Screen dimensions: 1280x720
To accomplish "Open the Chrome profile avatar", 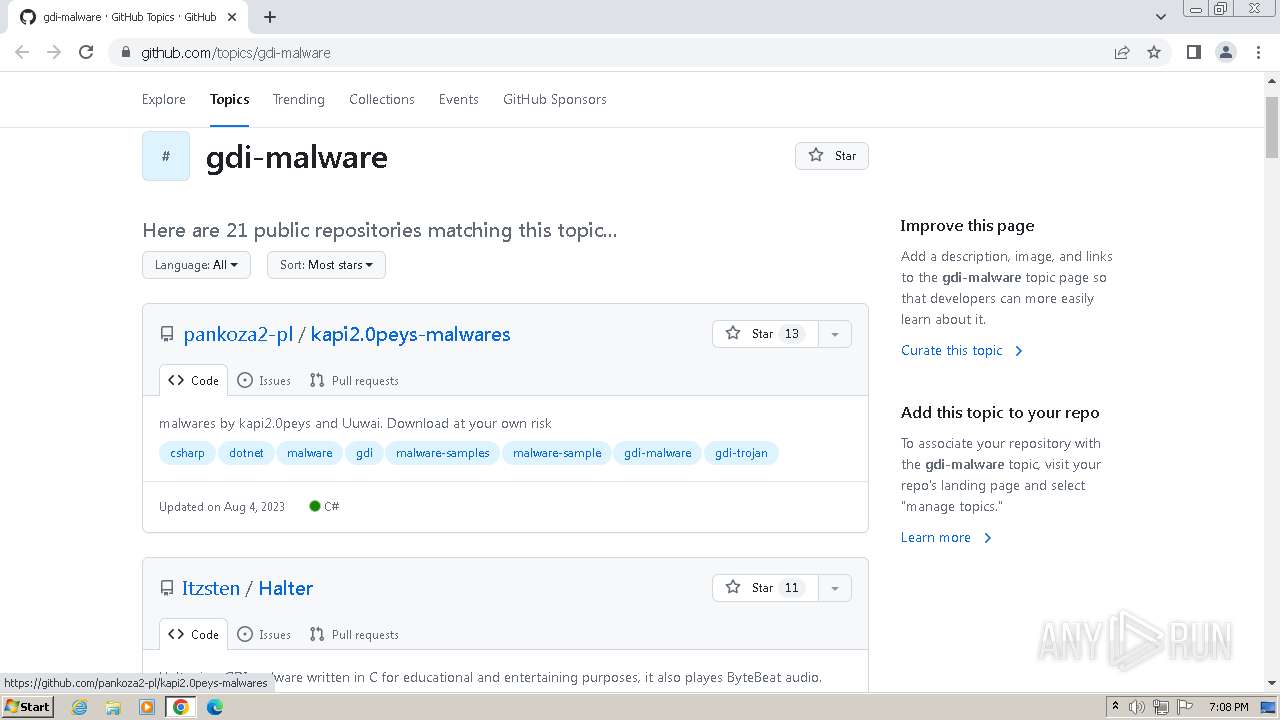I will coord(1226,52).
